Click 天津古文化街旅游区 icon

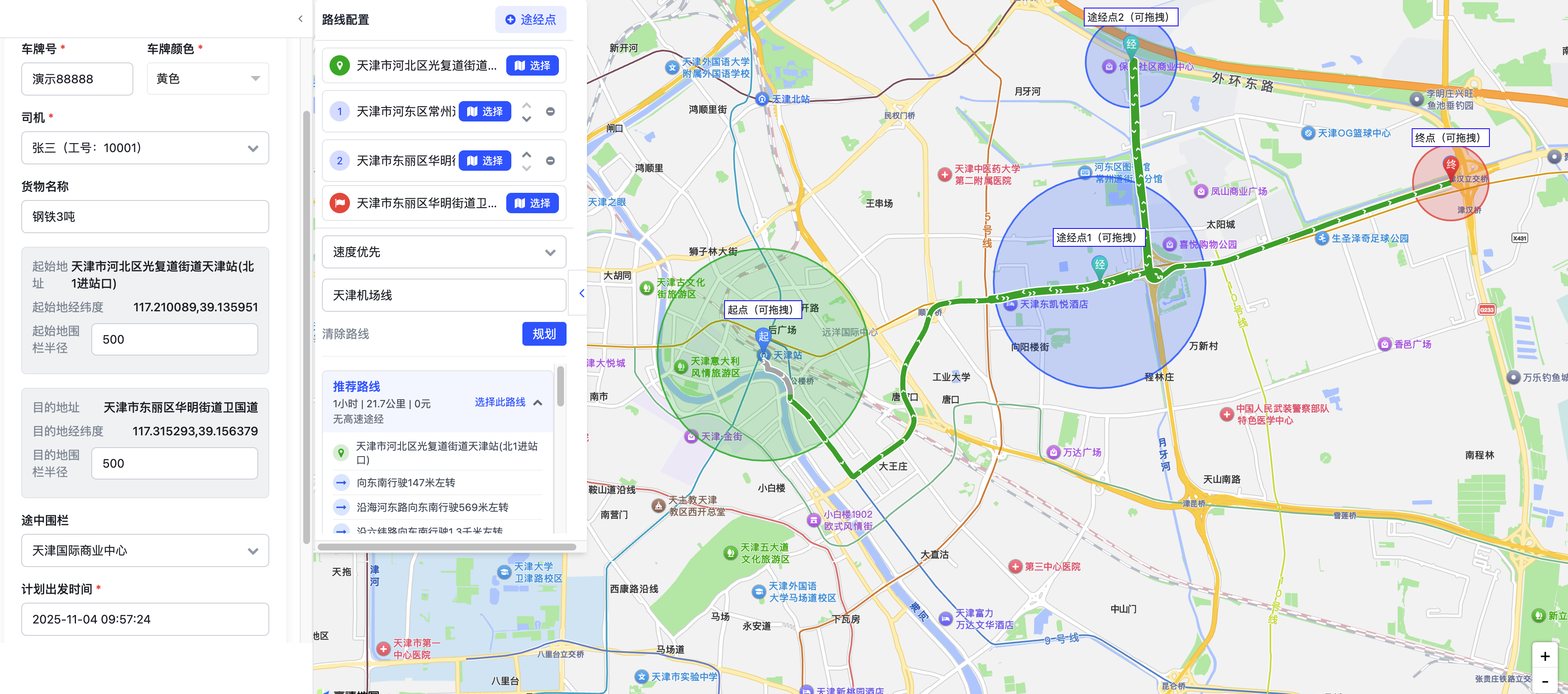pos(646,288)
